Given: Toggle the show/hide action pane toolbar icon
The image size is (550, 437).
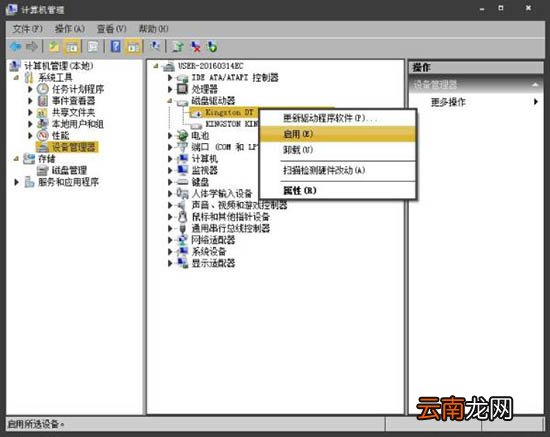Looking at the screenshot, I should (x=133, y=46).
